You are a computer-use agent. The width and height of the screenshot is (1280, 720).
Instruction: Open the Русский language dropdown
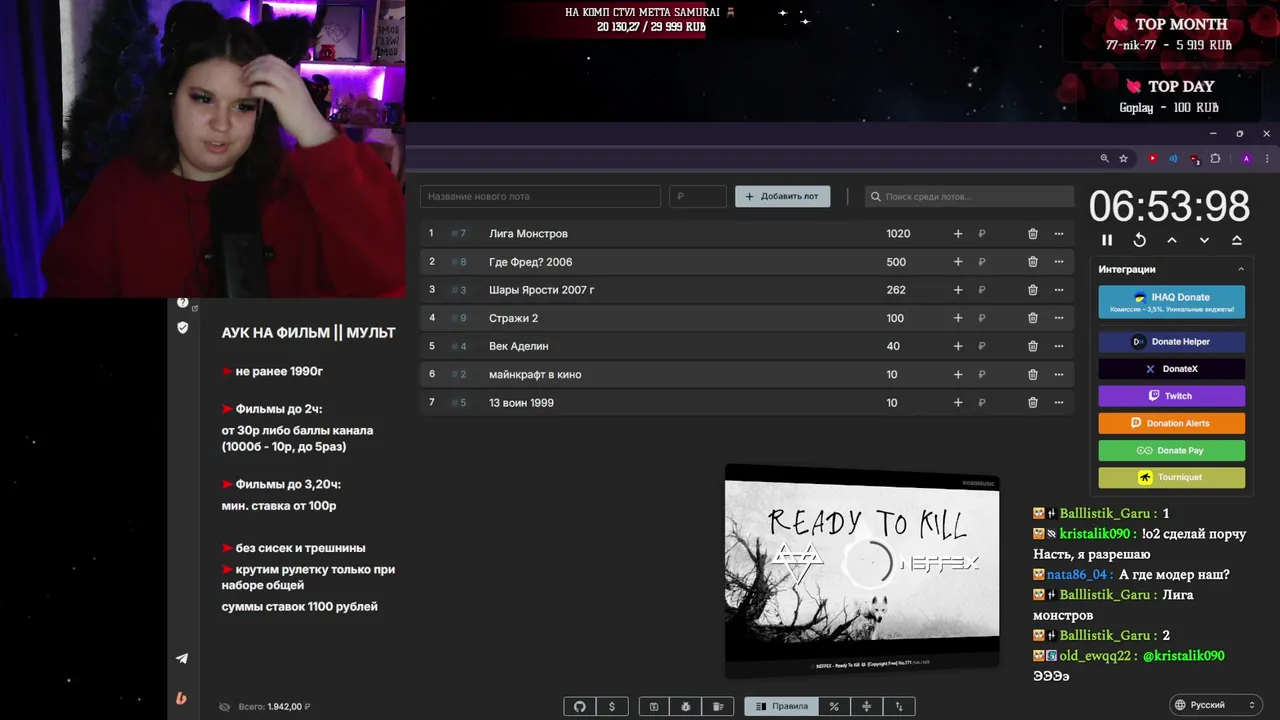point(1215,705)
